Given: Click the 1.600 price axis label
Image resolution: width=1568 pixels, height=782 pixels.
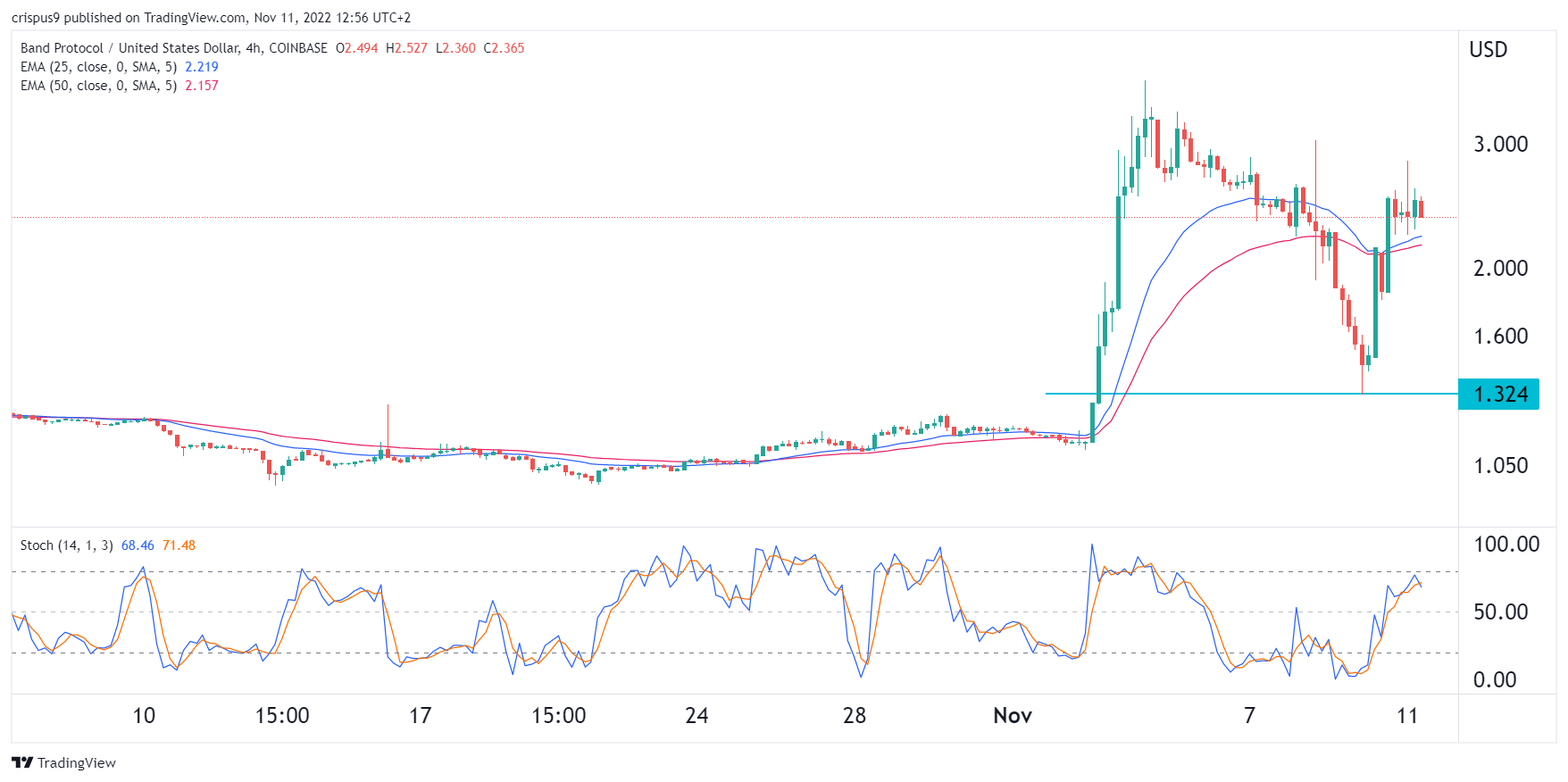Looking at the screenshot, I should (1500, 336).
